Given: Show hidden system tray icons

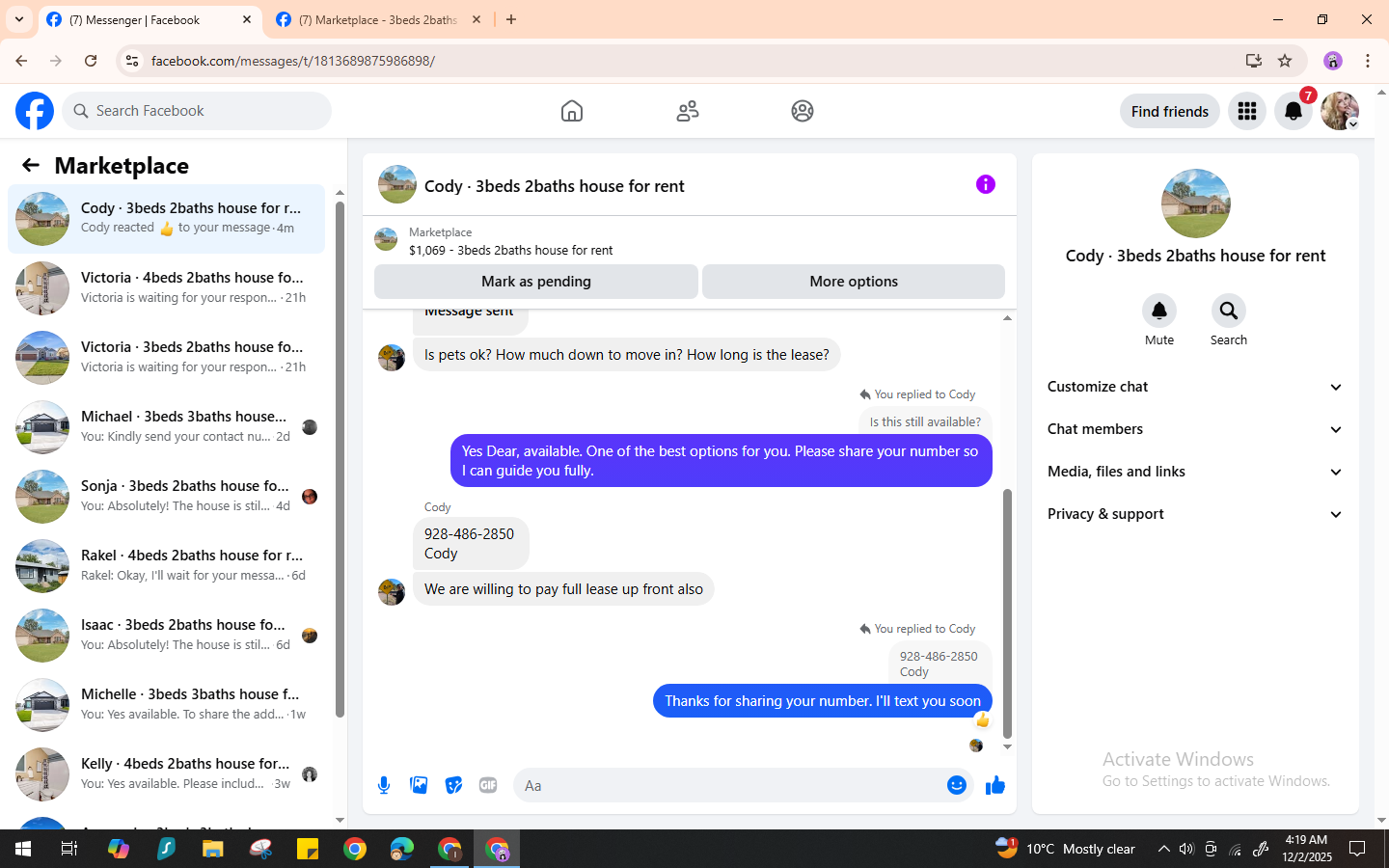Looking at the screenshot, I should pyautogui.click(x=1163, y=849).
